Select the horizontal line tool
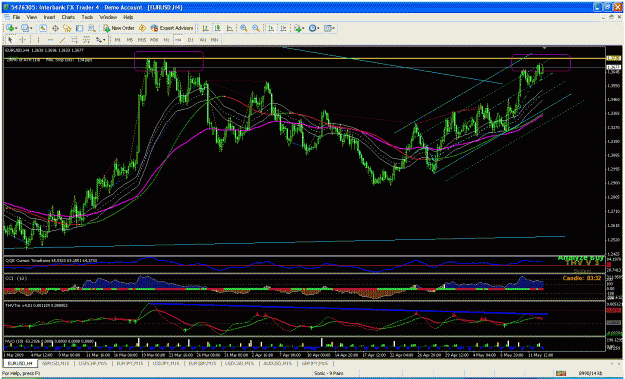The image size is (625, 379). coord(50,40)
